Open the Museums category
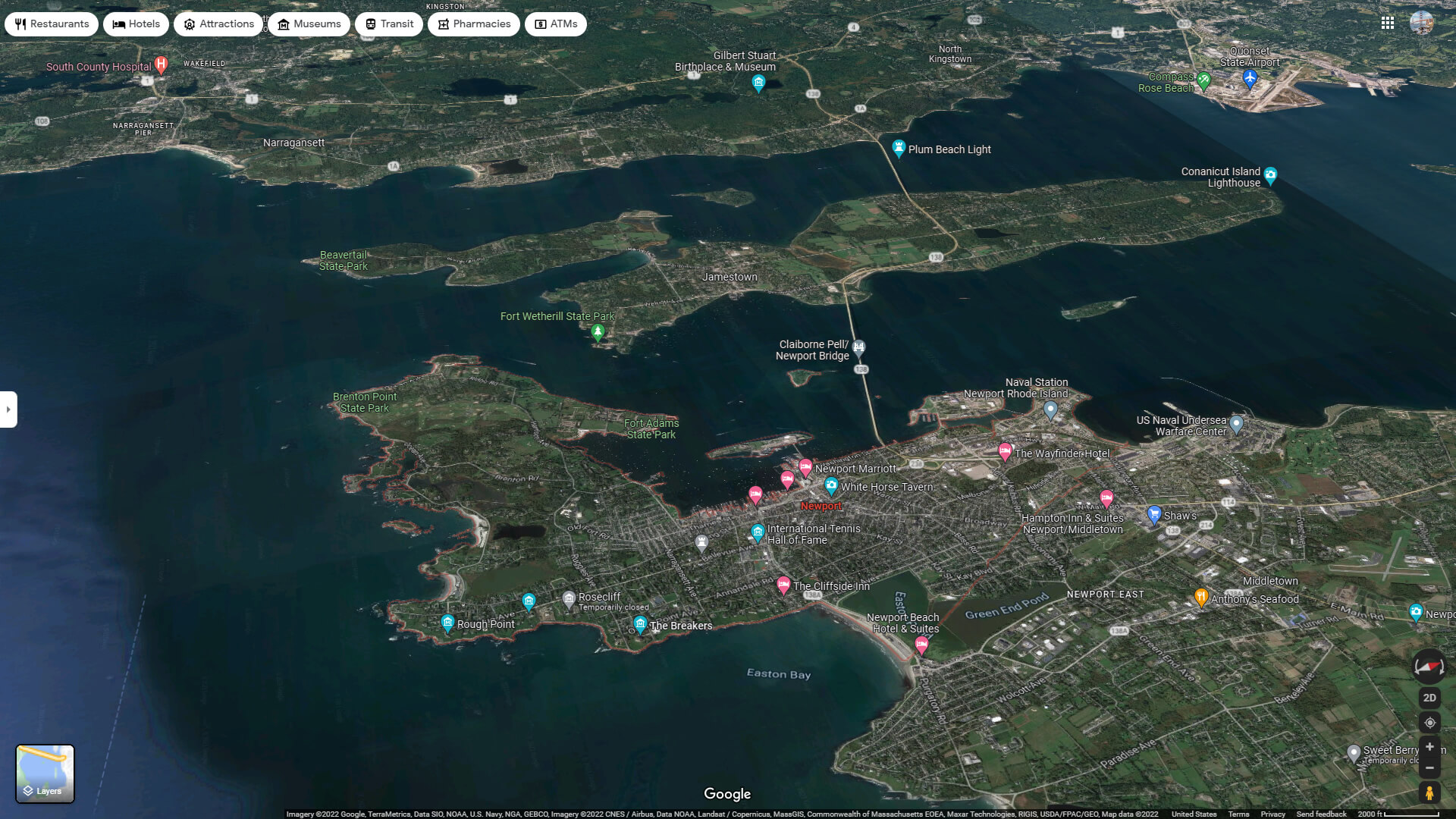Screen dimensions: 1456x819 click(309, 24)
